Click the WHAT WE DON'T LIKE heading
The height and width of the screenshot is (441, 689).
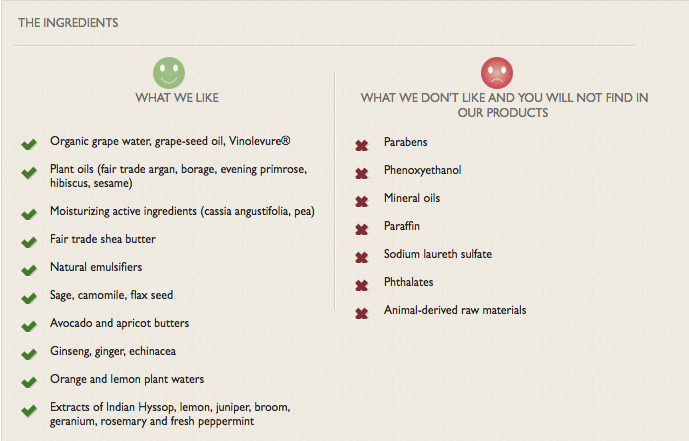point(504,105)
